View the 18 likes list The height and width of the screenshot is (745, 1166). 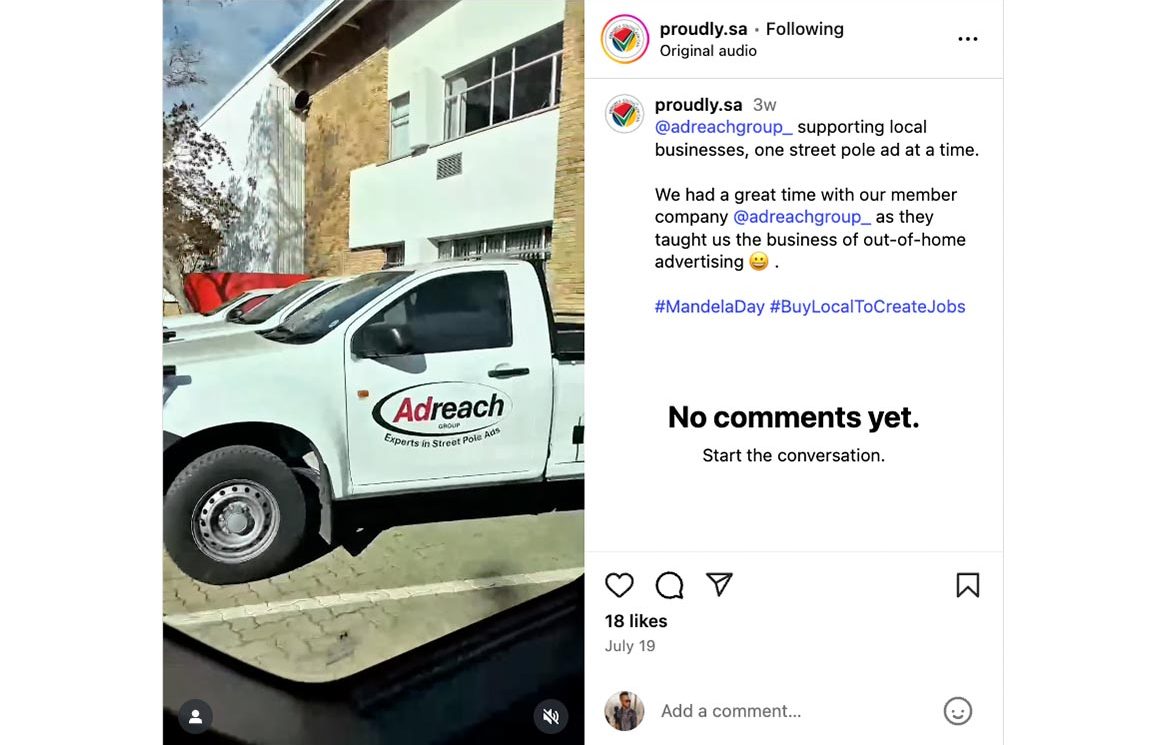coord(636,621)
